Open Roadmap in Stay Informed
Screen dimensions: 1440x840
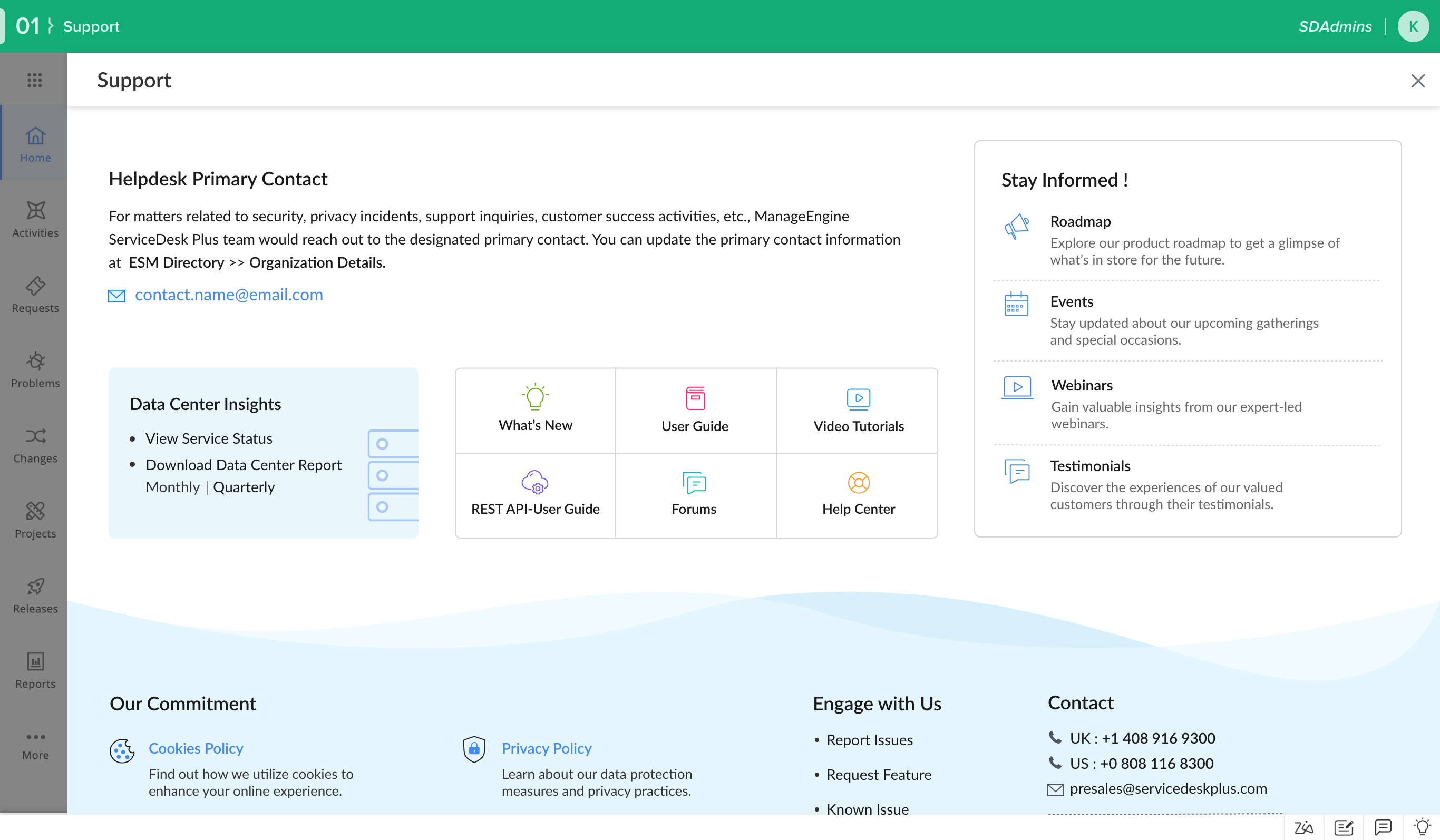coord(1080,221)
